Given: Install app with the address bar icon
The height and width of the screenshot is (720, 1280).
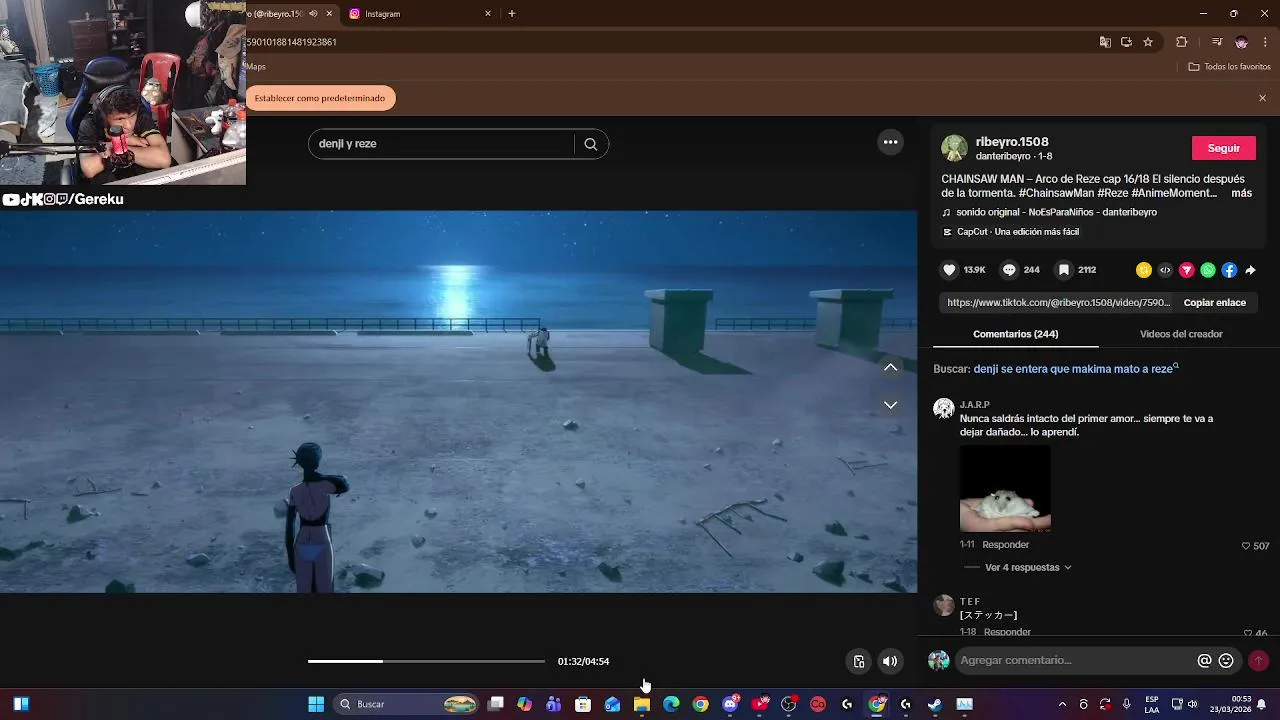Looking at the screenshot, I should pyautogui.click(x=1126, y=42).
